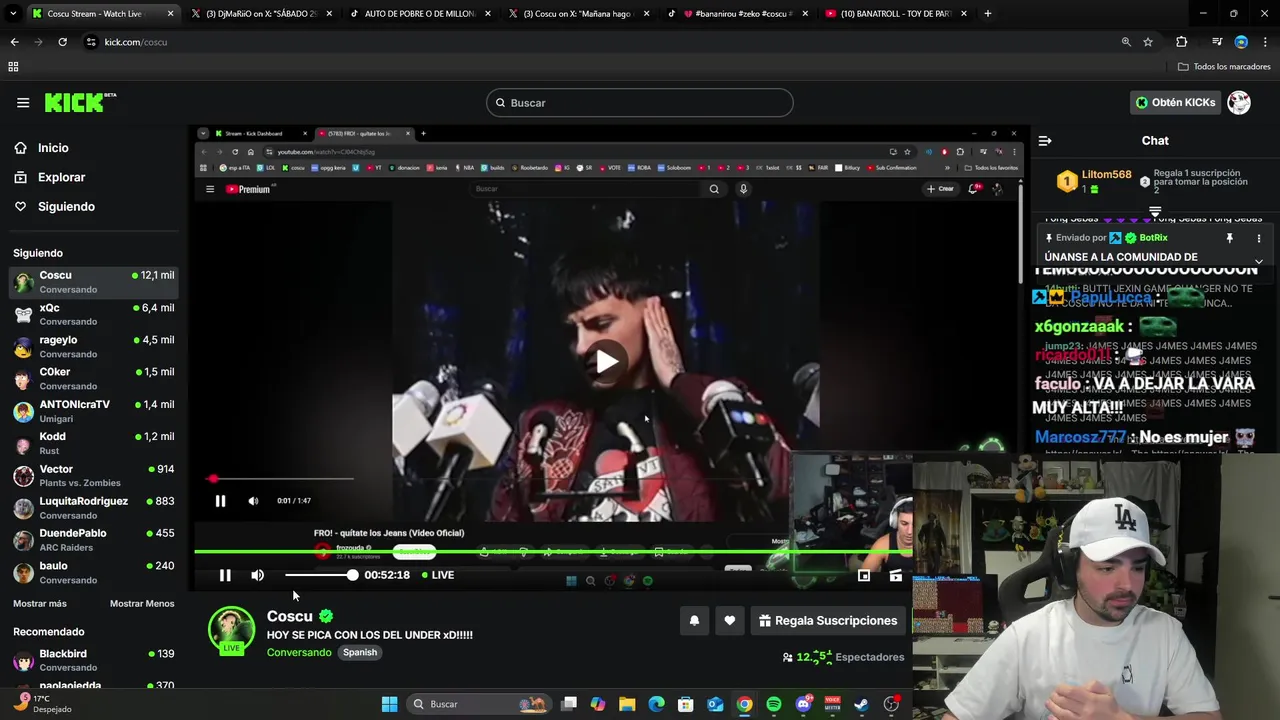Go to the Kick logo home

coord(80,102)
